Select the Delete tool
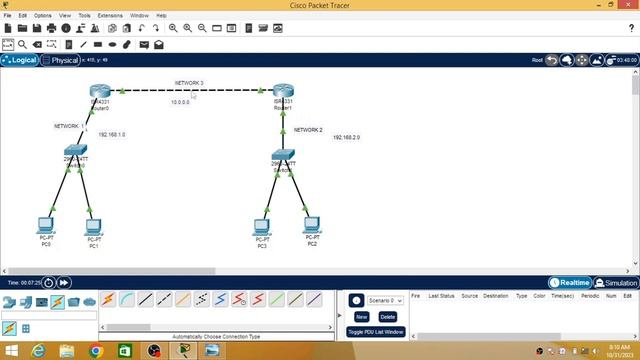Screen dimensions: 640x360 click(x=37, y=44)
